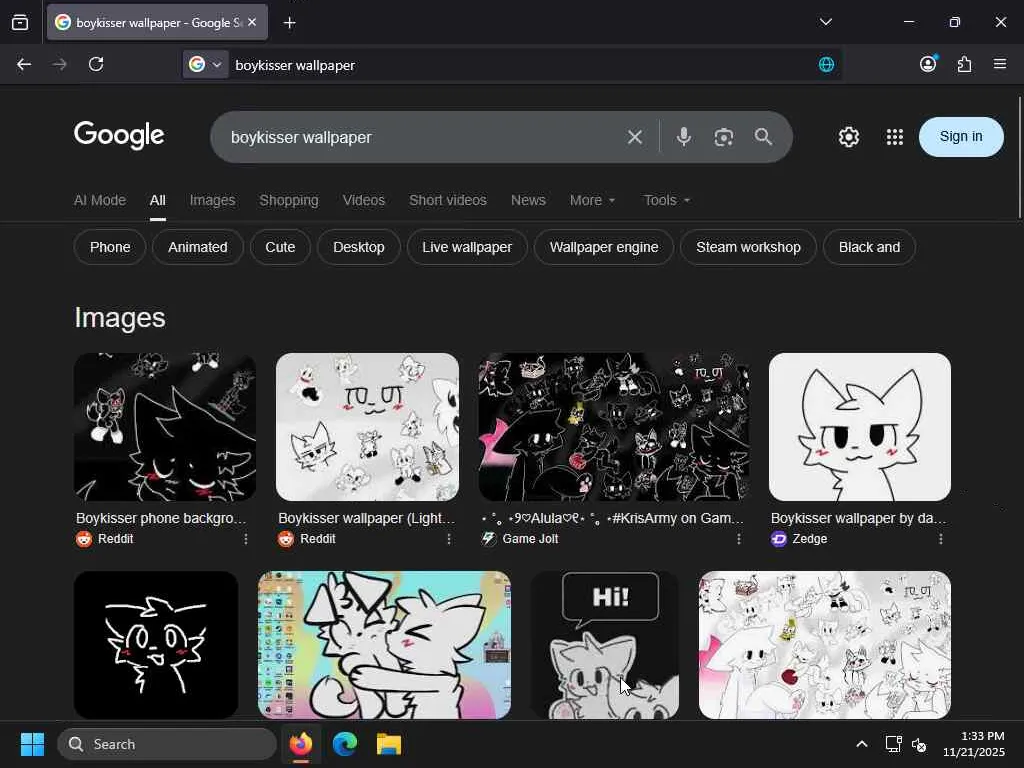Expand the More dropdown
This screenshot has height=768, width=1024.
point(592,200)
